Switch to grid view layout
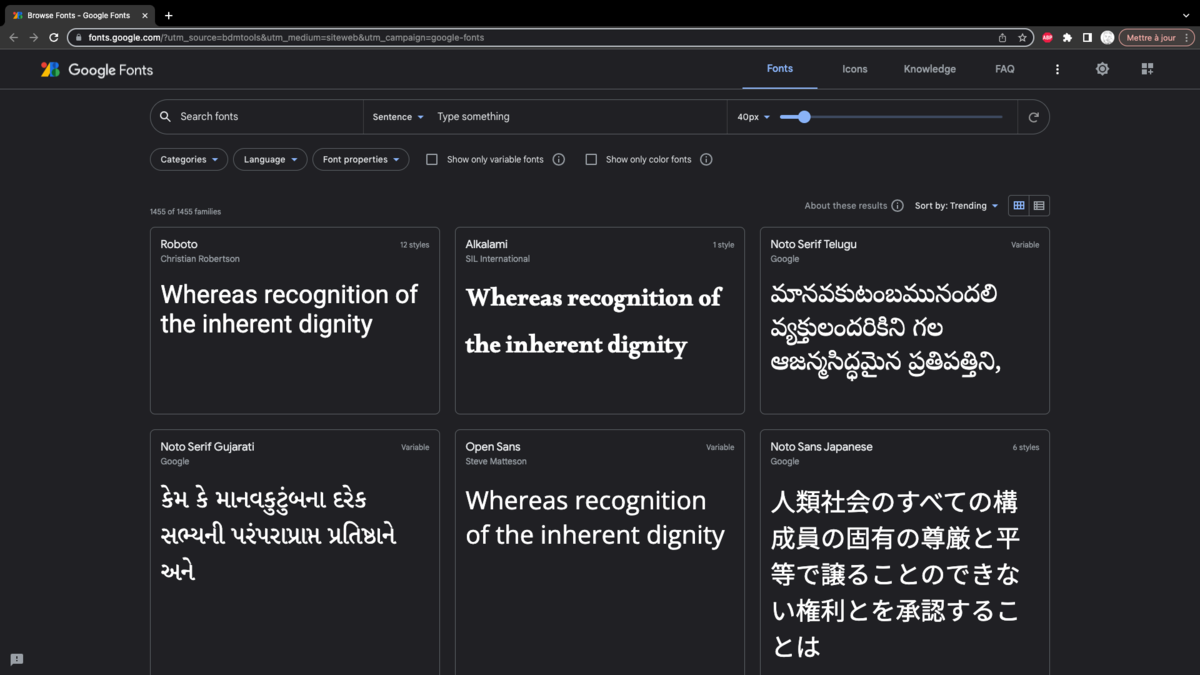1200x675 pixels. coord(1018,206)
